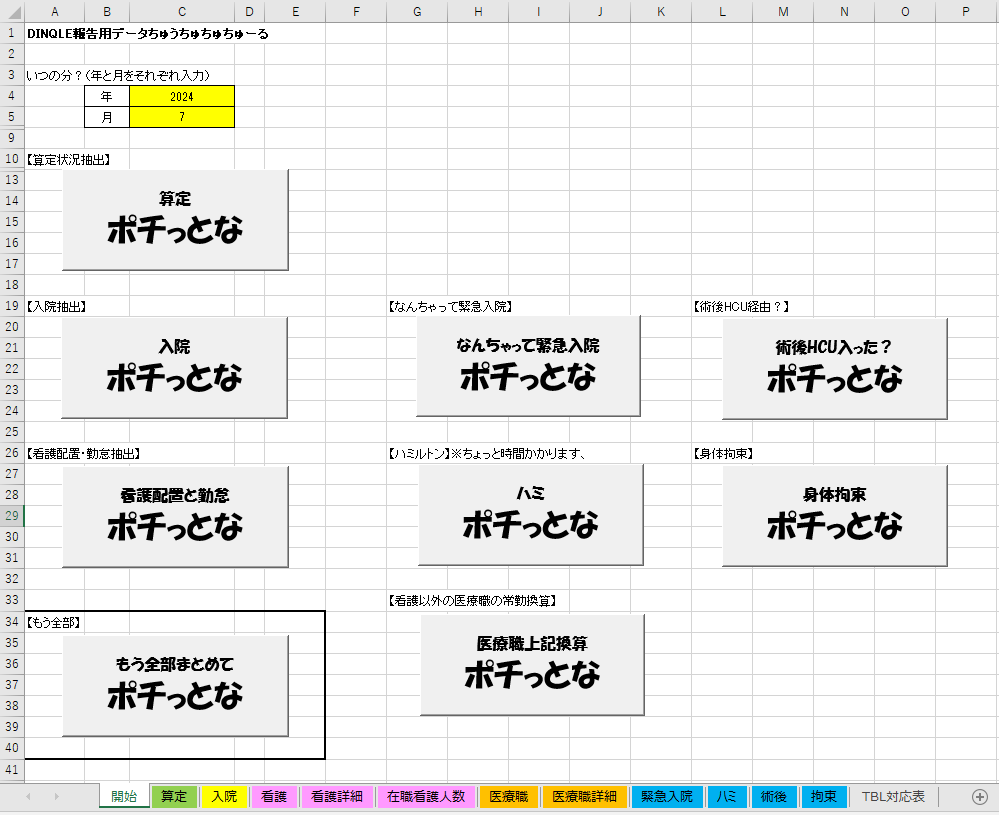
Task: Open the 在職看護人数 sheet tab
Action: [426, 797]
